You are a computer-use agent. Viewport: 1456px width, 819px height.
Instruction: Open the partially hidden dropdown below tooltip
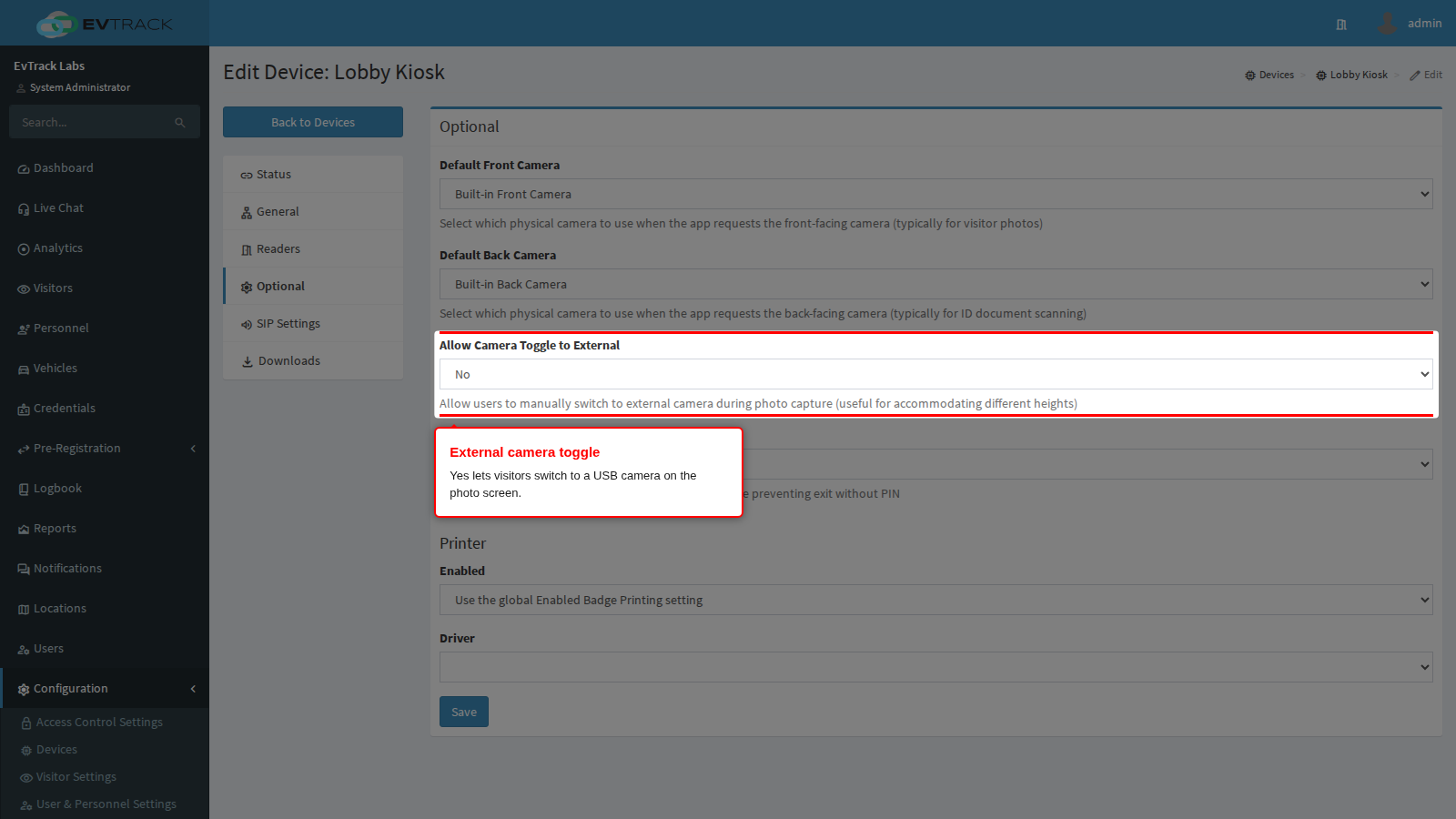(1087, 464)
